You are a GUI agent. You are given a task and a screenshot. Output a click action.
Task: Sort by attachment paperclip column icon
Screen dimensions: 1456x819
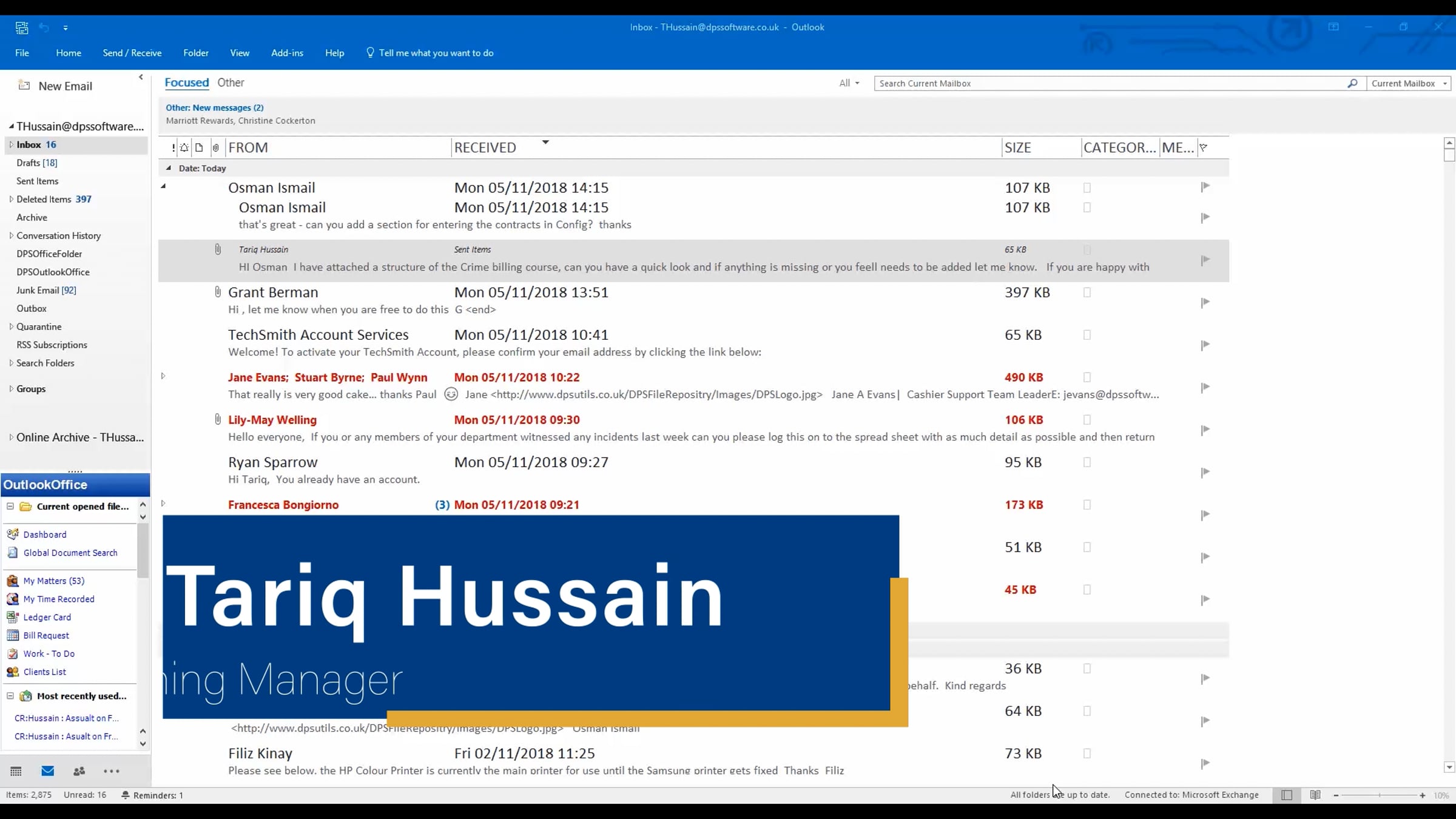click(x=215, y=147)
